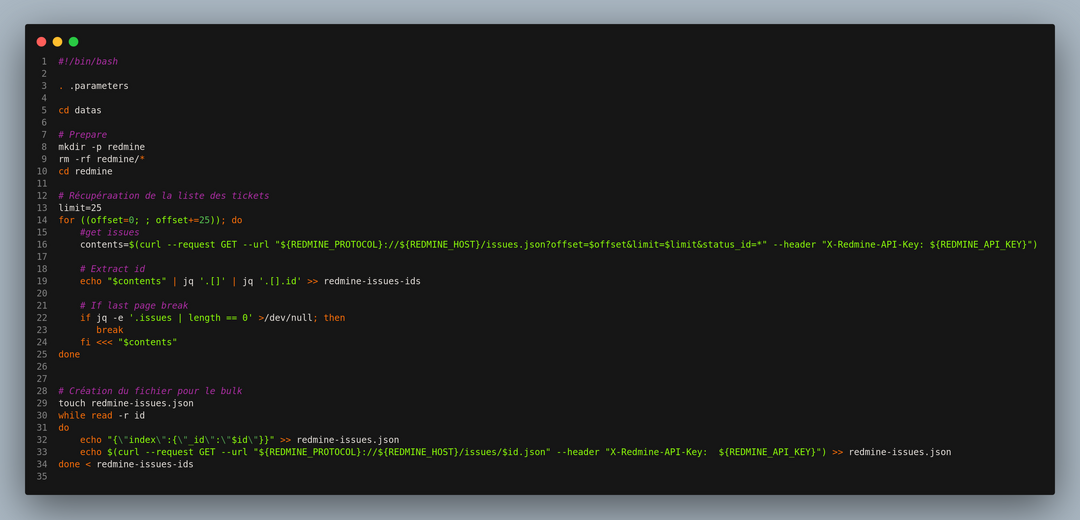This screenshot has height=520, width=1080.
Task: Click the '# Extract id' comment
Action: tap(112, 269)
